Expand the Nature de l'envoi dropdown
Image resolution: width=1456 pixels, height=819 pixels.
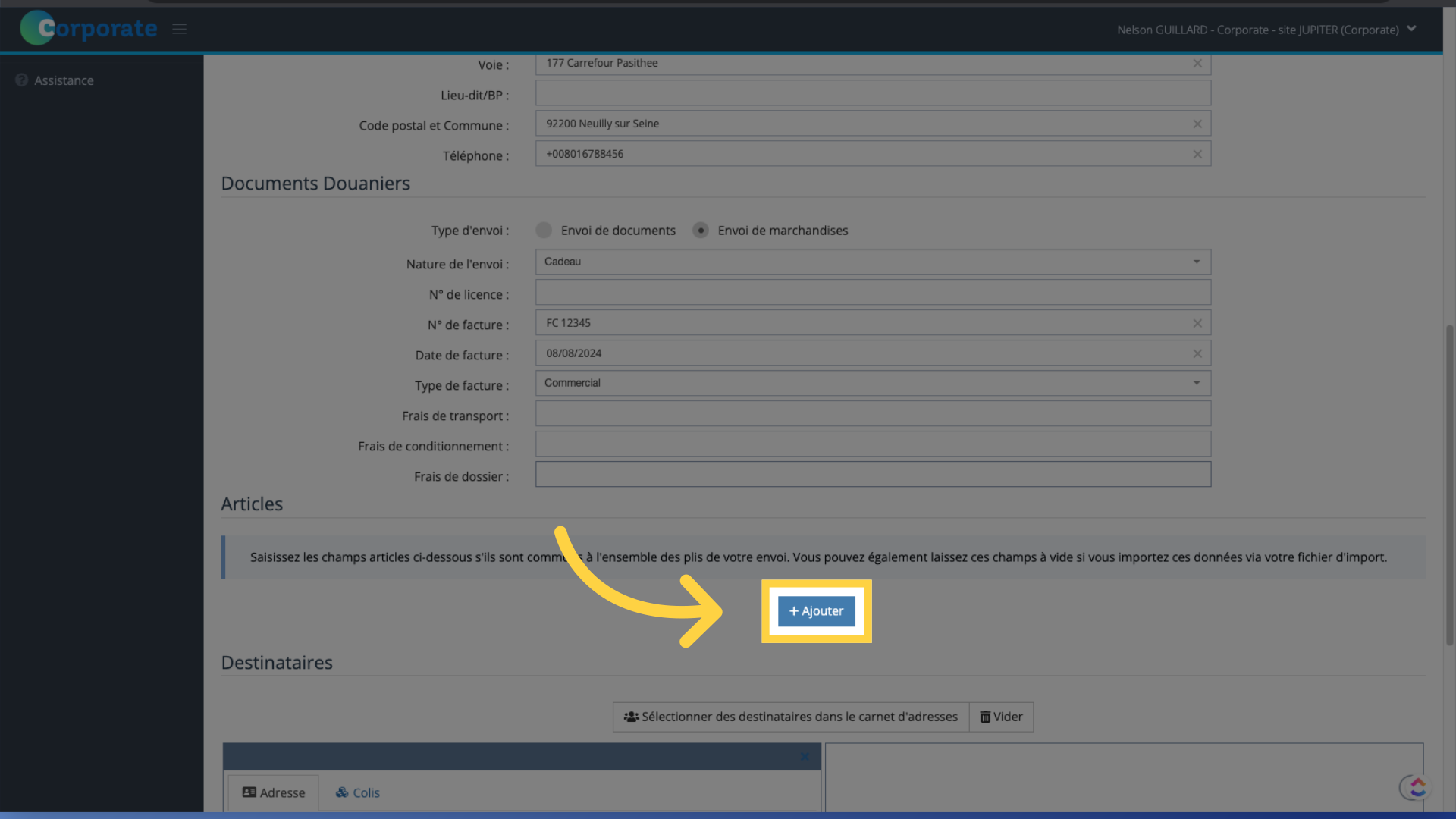(1195, 262)
